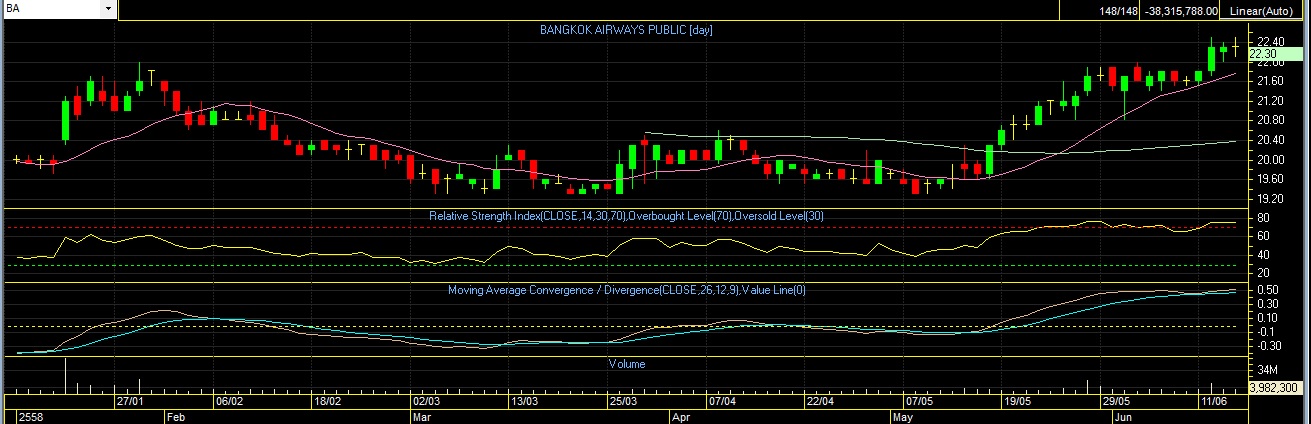Click the 27/01 date marker
This screenshot has width=1311, height=424.
130,400
